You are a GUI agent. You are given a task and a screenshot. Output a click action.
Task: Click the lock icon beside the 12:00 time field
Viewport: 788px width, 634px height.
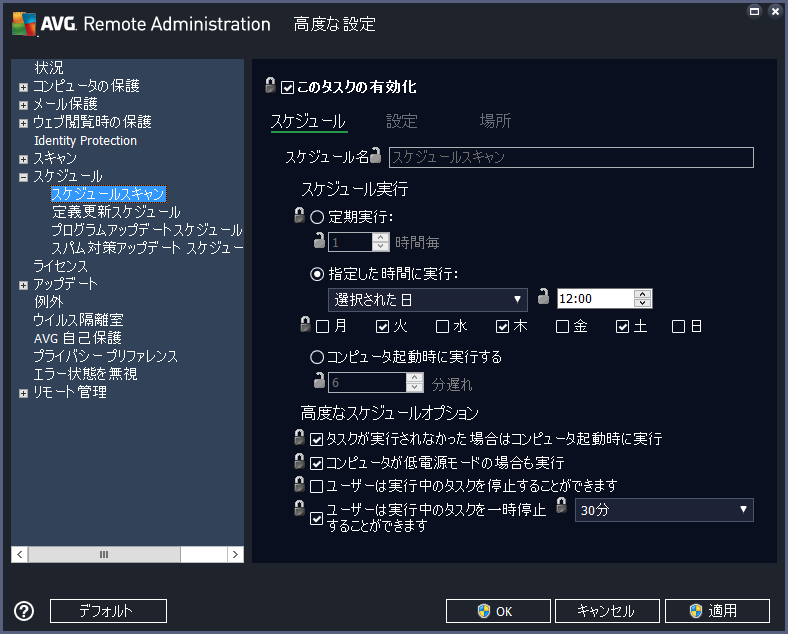click(543, 296)
